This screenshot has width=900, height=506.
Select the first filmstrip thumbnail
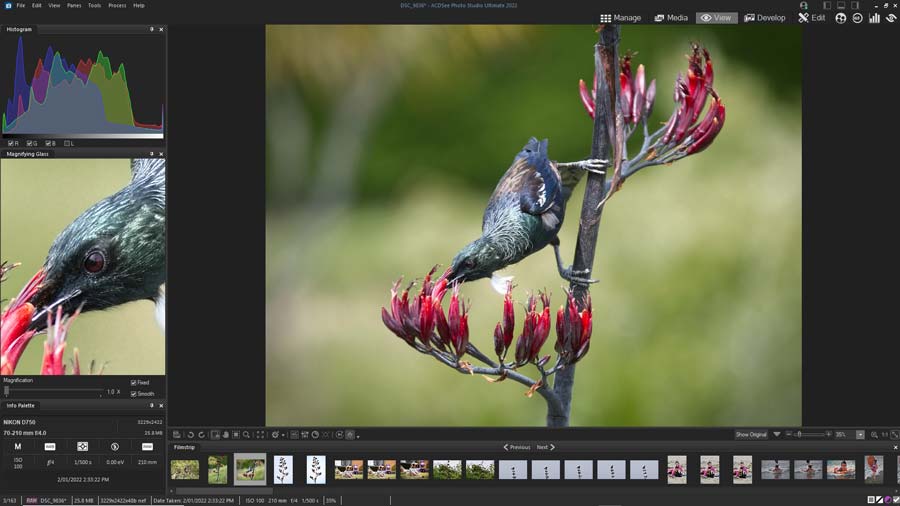tap(184, 469)
